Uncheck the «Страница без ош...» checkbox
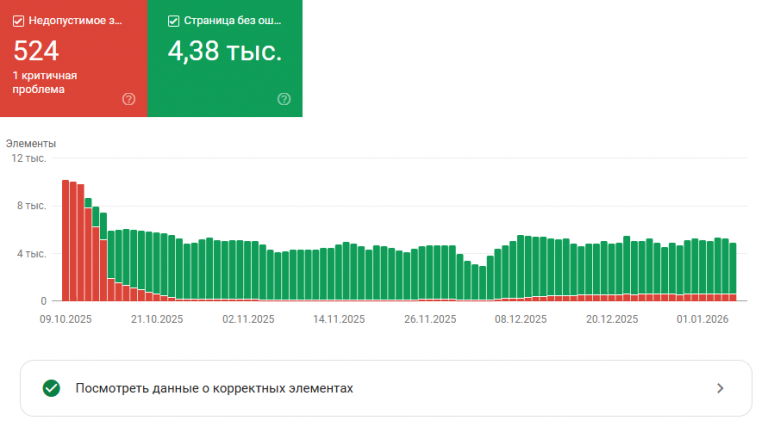Screen dimensions: 768x439 pos(173,21)
